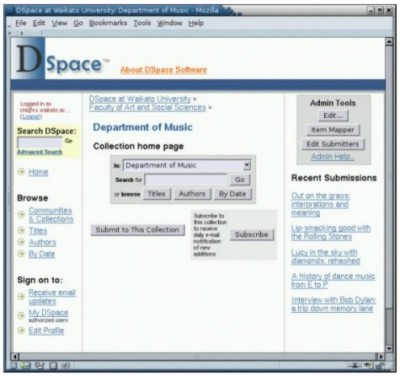Click the Admin Tools Edit... button

[x=333, y=116]
